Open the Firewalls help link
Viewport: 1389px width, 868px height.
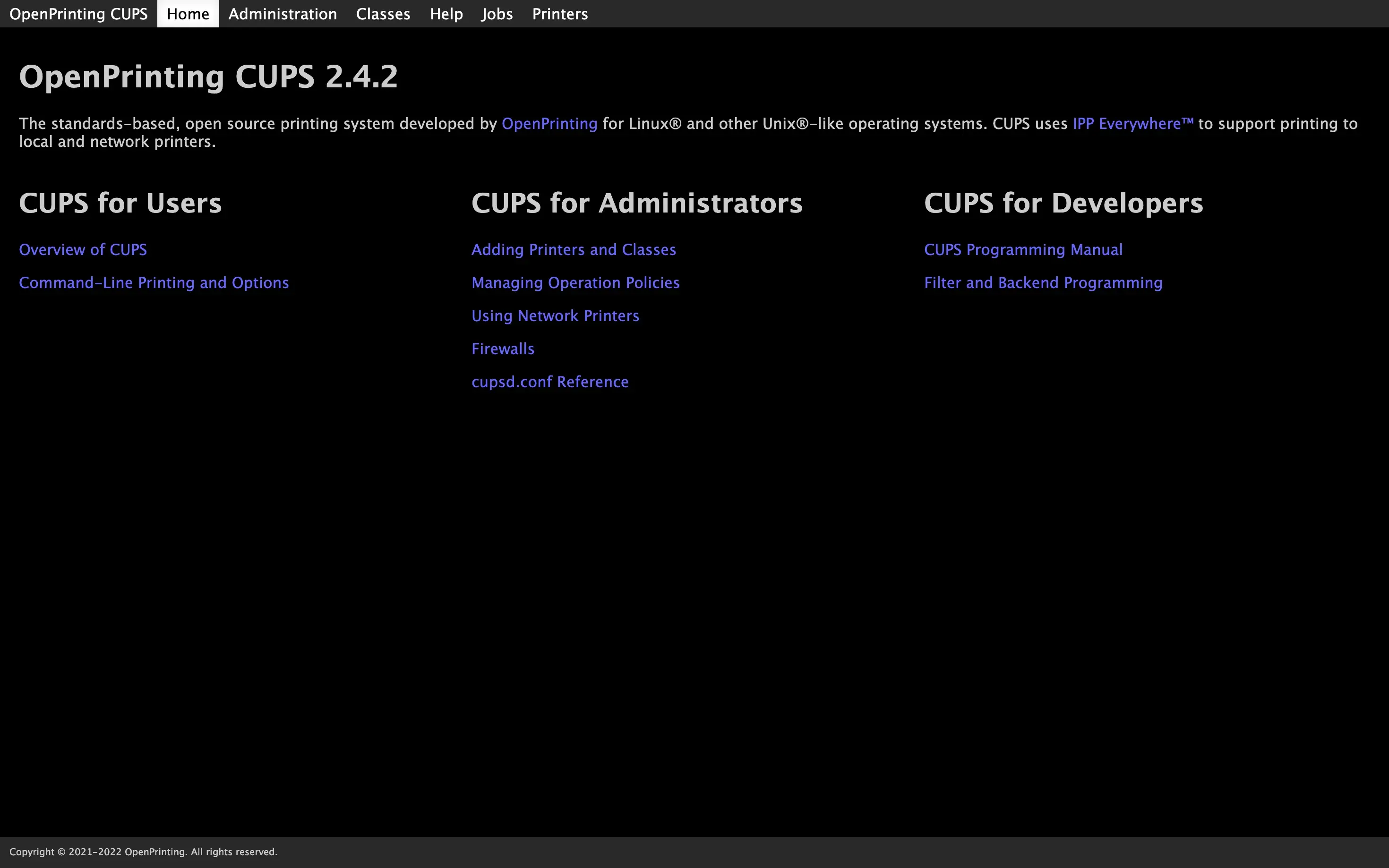502,349
